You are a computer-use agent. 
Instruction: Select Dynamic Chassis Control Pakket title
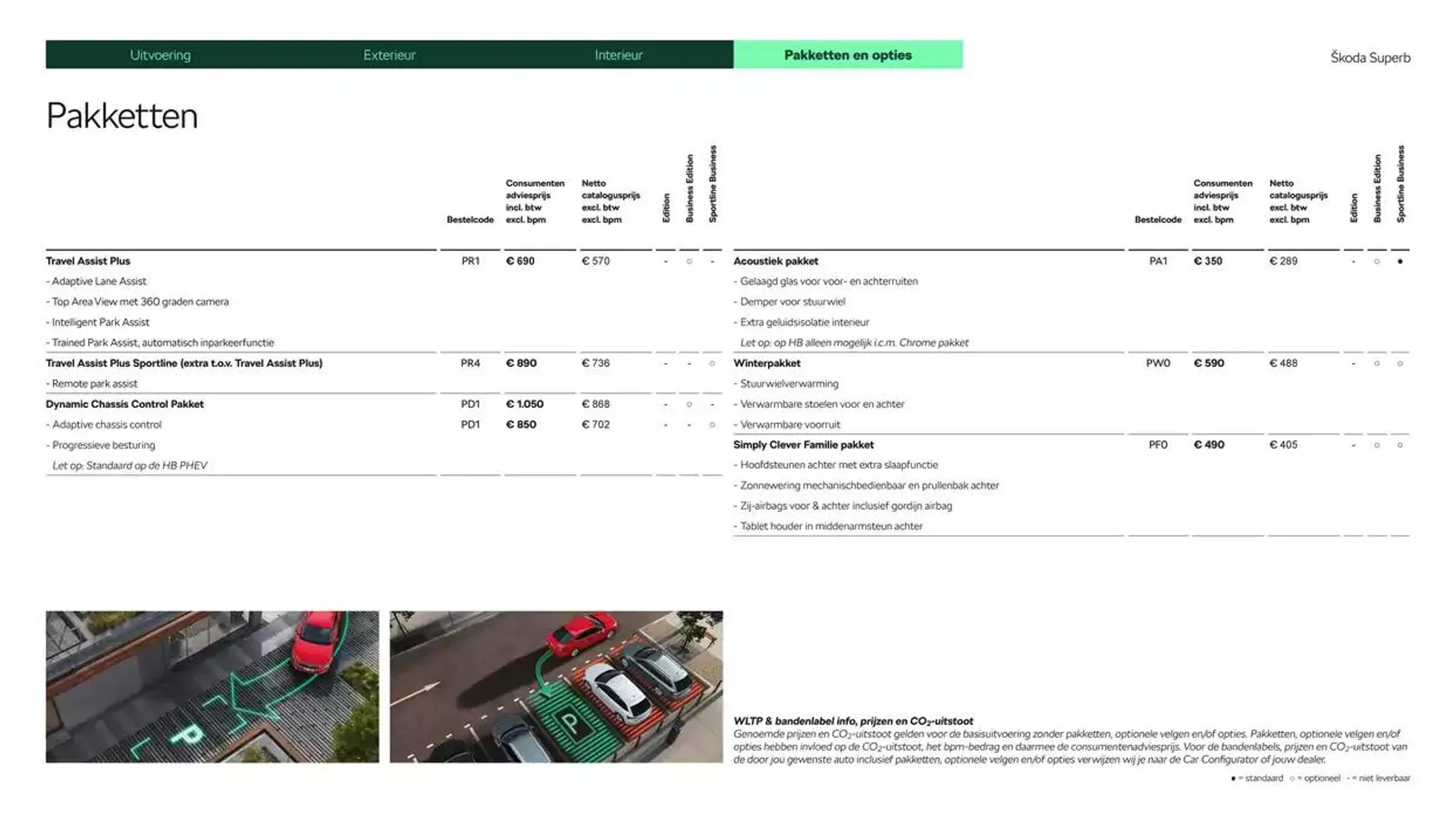[125, 404]
